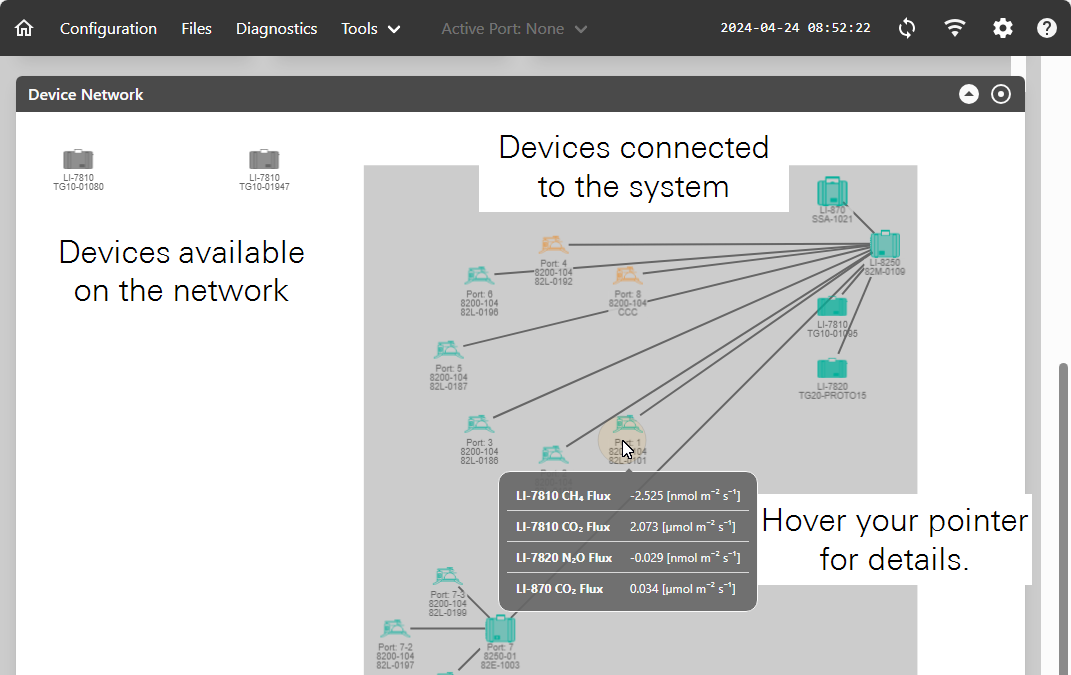Select the Port 3 chamber 82L-0186
This screenshot has height=675, width=1071.
[x=479, y=439]
